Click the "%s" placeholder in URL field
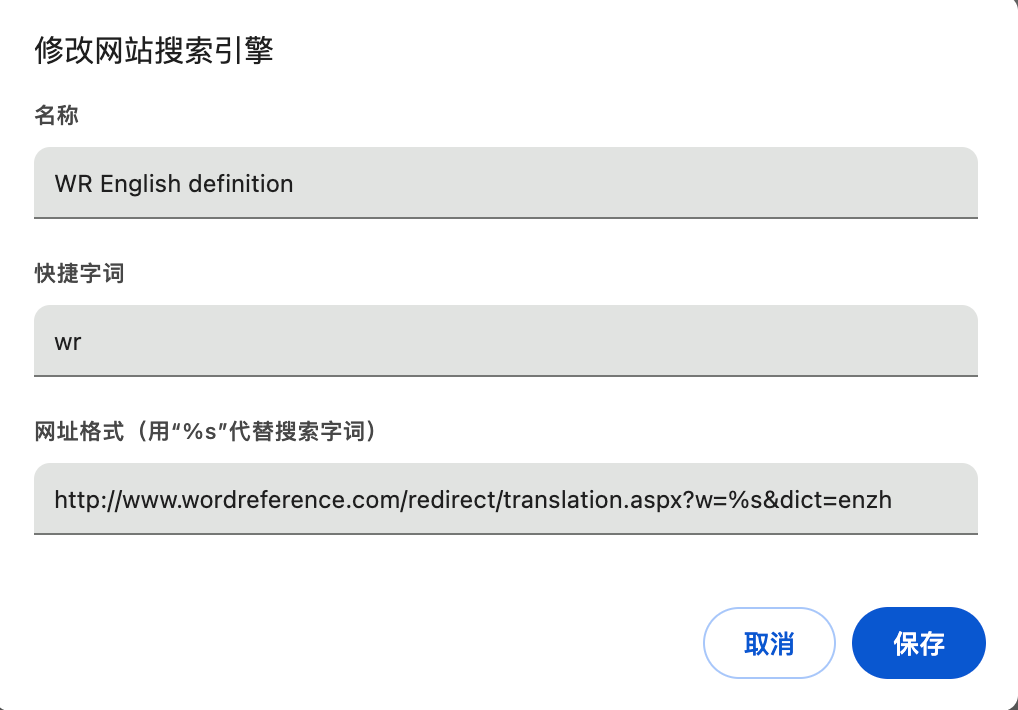The width and height of the screenshot is (1018, 710). click(745, 500)
